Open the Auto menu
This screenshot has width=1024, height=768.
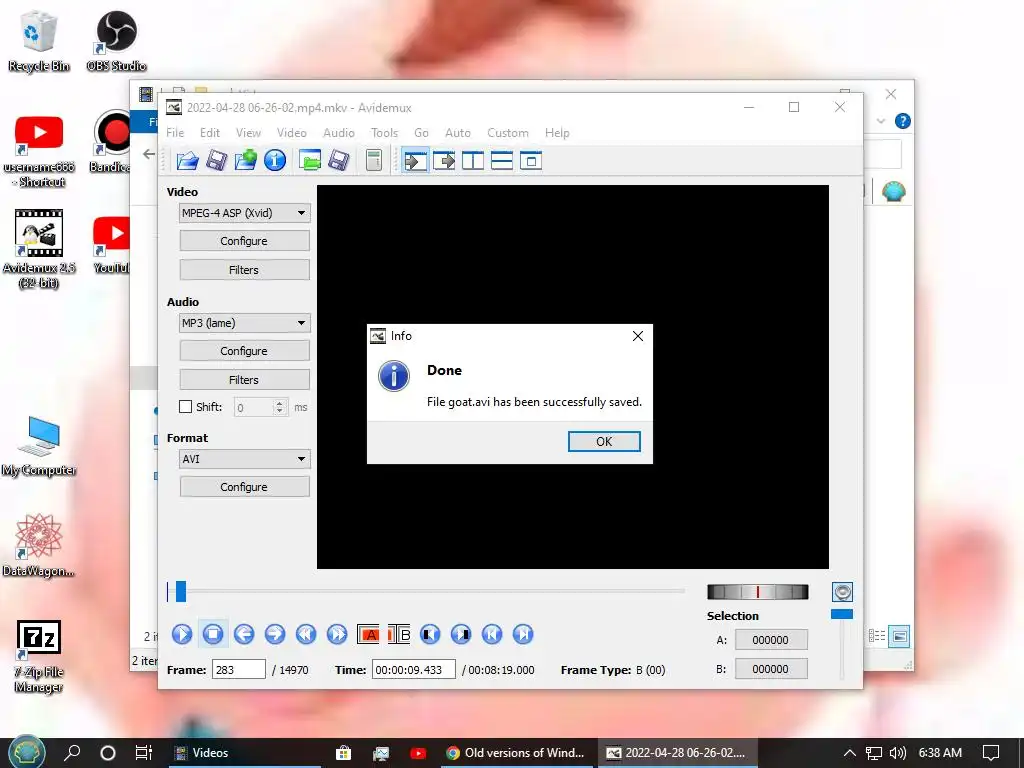[x=458, y=133]
